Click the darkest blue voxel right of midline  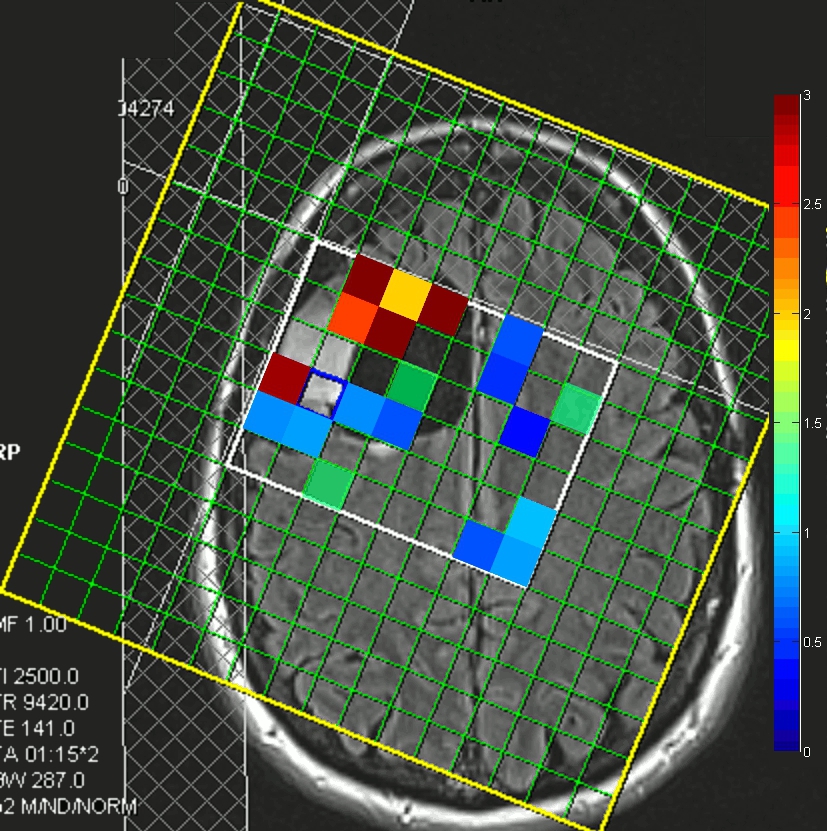(x=525, y=430)
